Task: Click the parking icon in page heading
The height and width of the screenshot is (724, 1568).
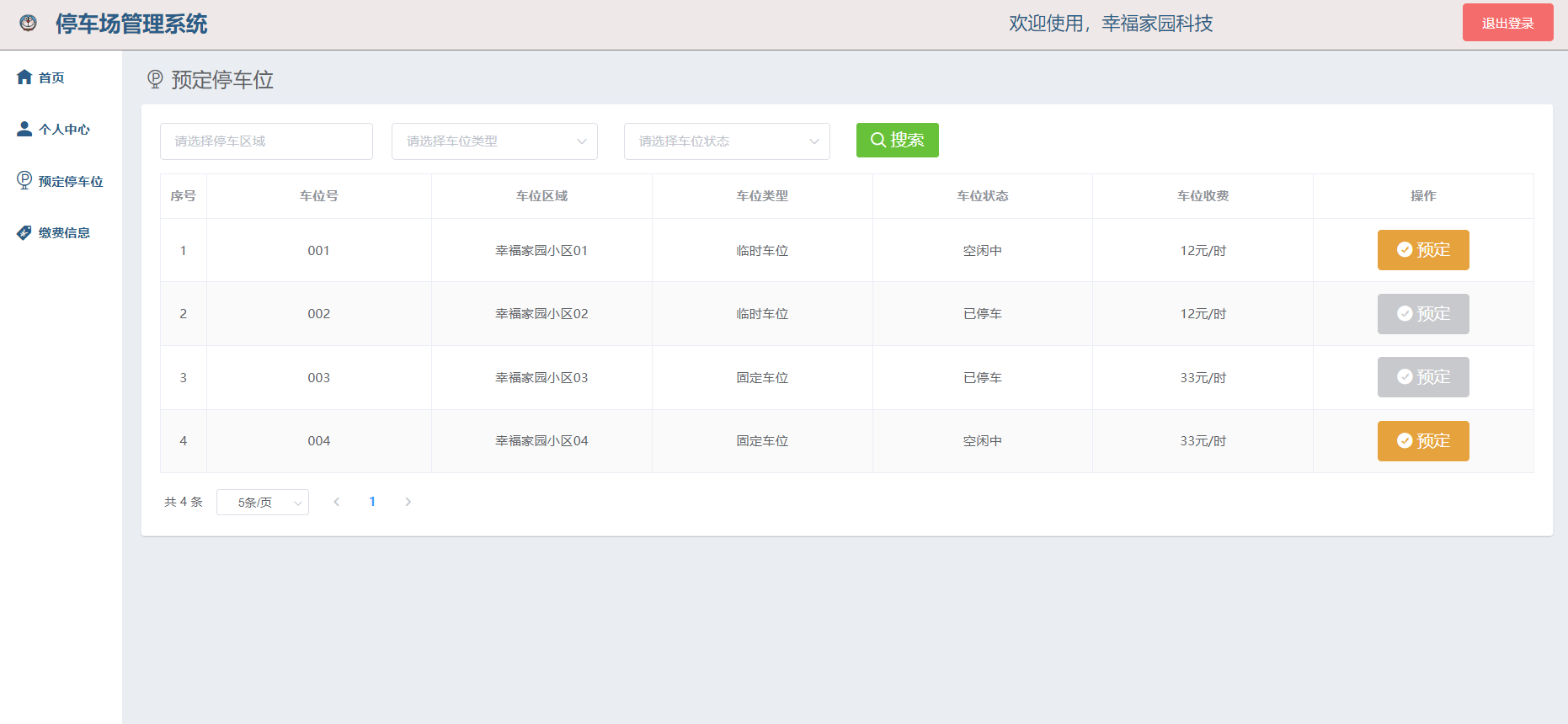Action: pos(155,79)
